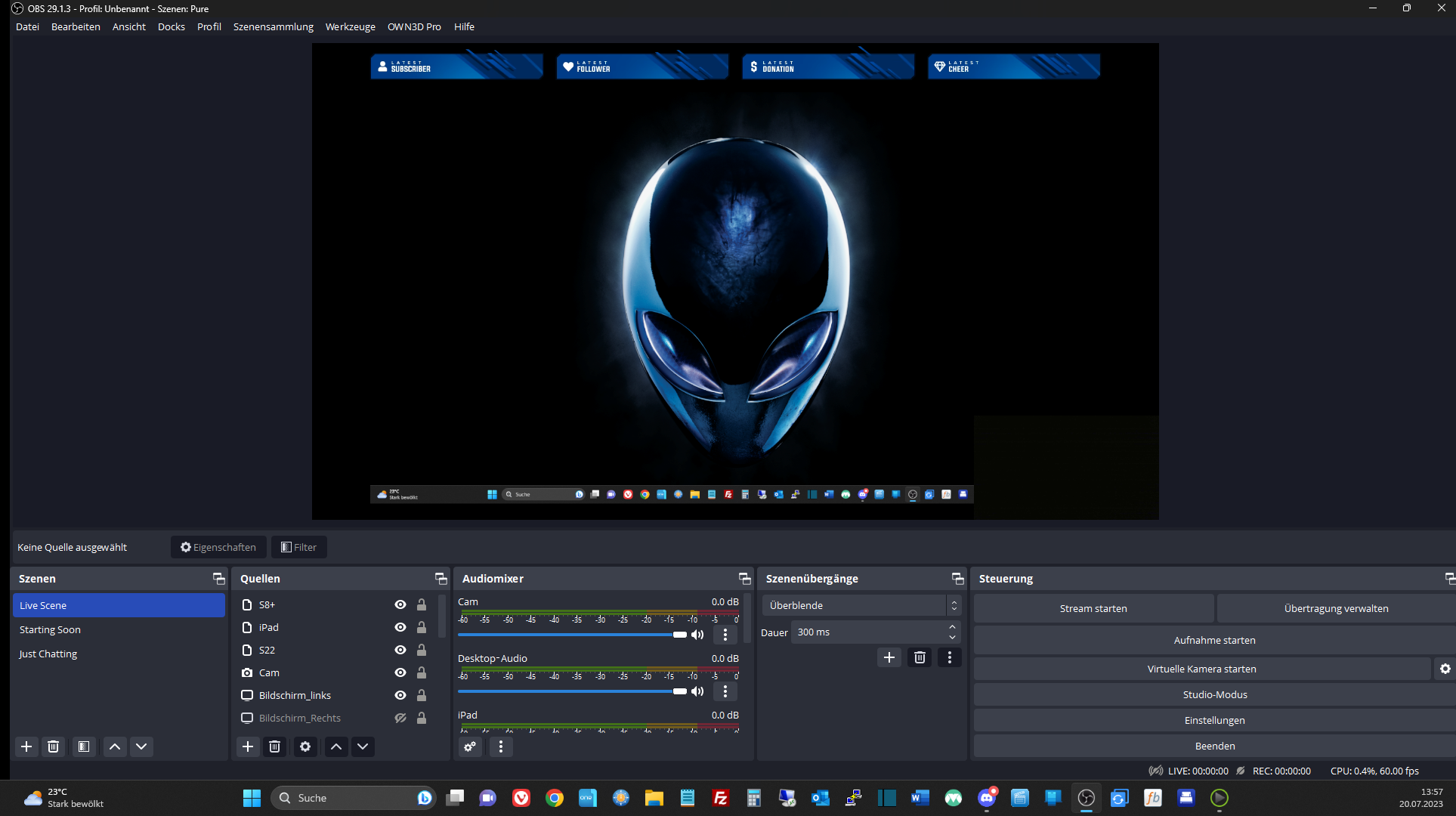The image size is (1456, 816).
Task: Open Audiomixer bottom options menu dots
Action: click(501, 746)
